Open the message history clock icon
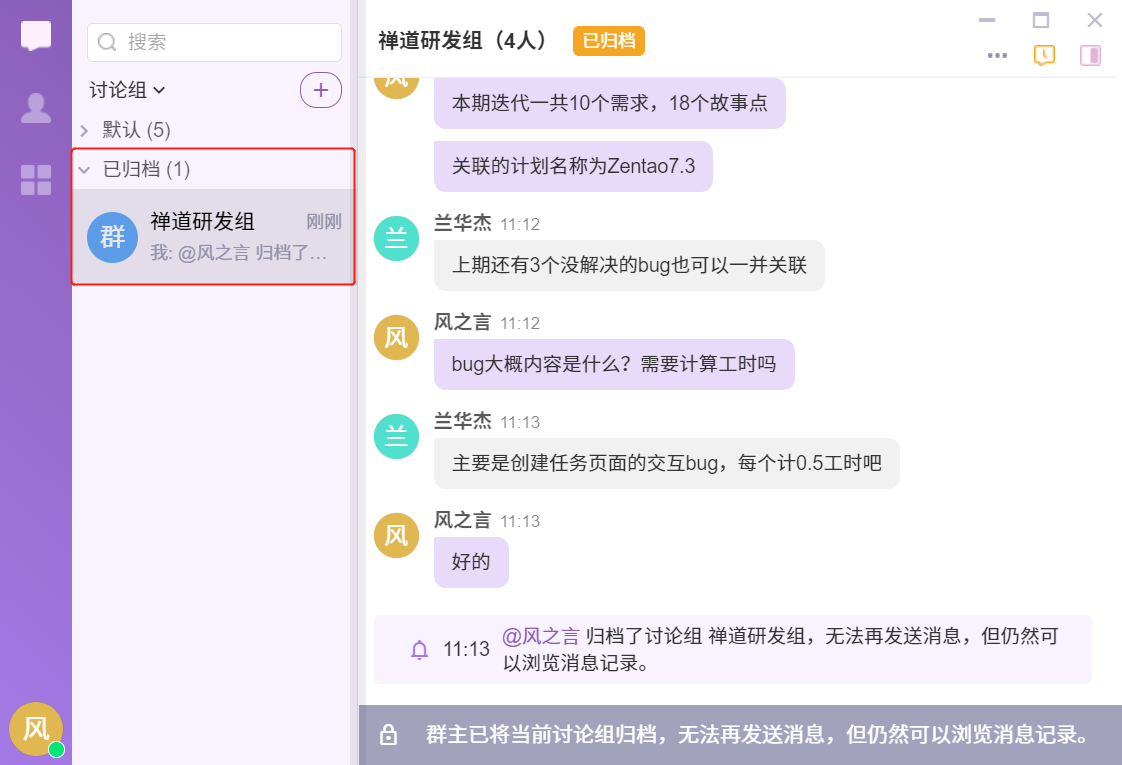 coord(1044,55)
